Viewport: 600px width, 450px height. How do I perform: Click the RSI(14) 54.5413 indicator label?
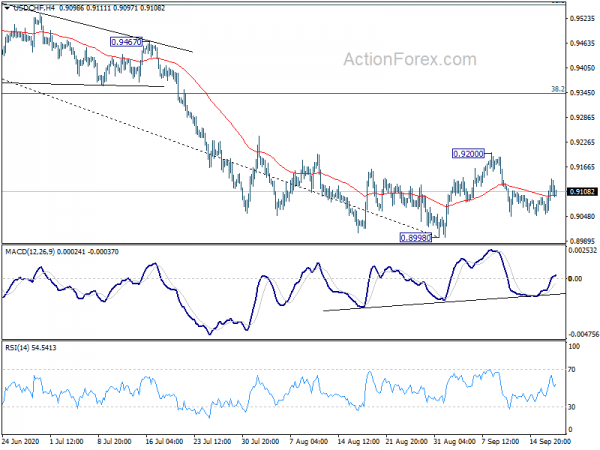31,347
